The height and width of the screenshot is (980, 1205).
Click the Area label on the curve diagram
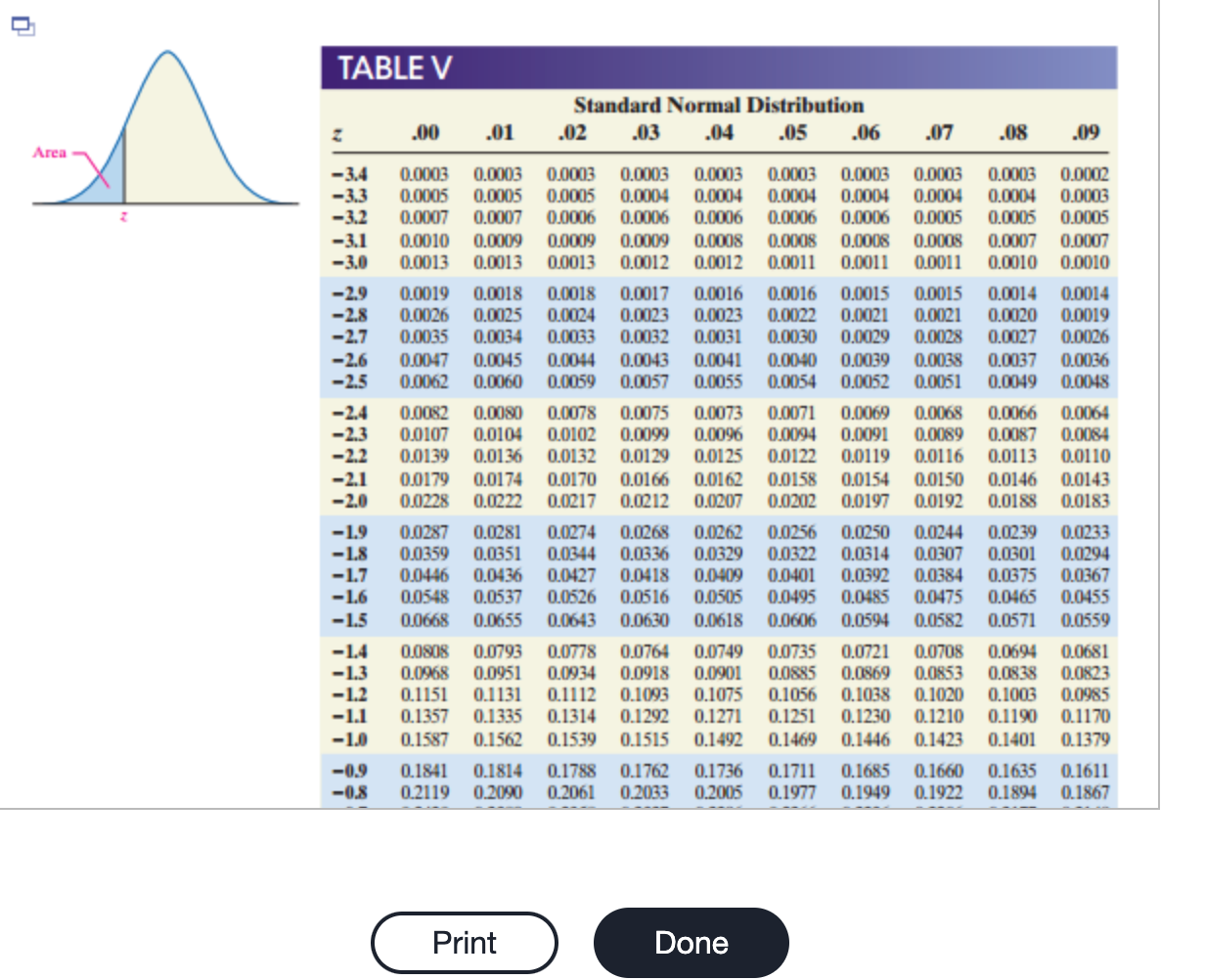[x=54, y=153]
